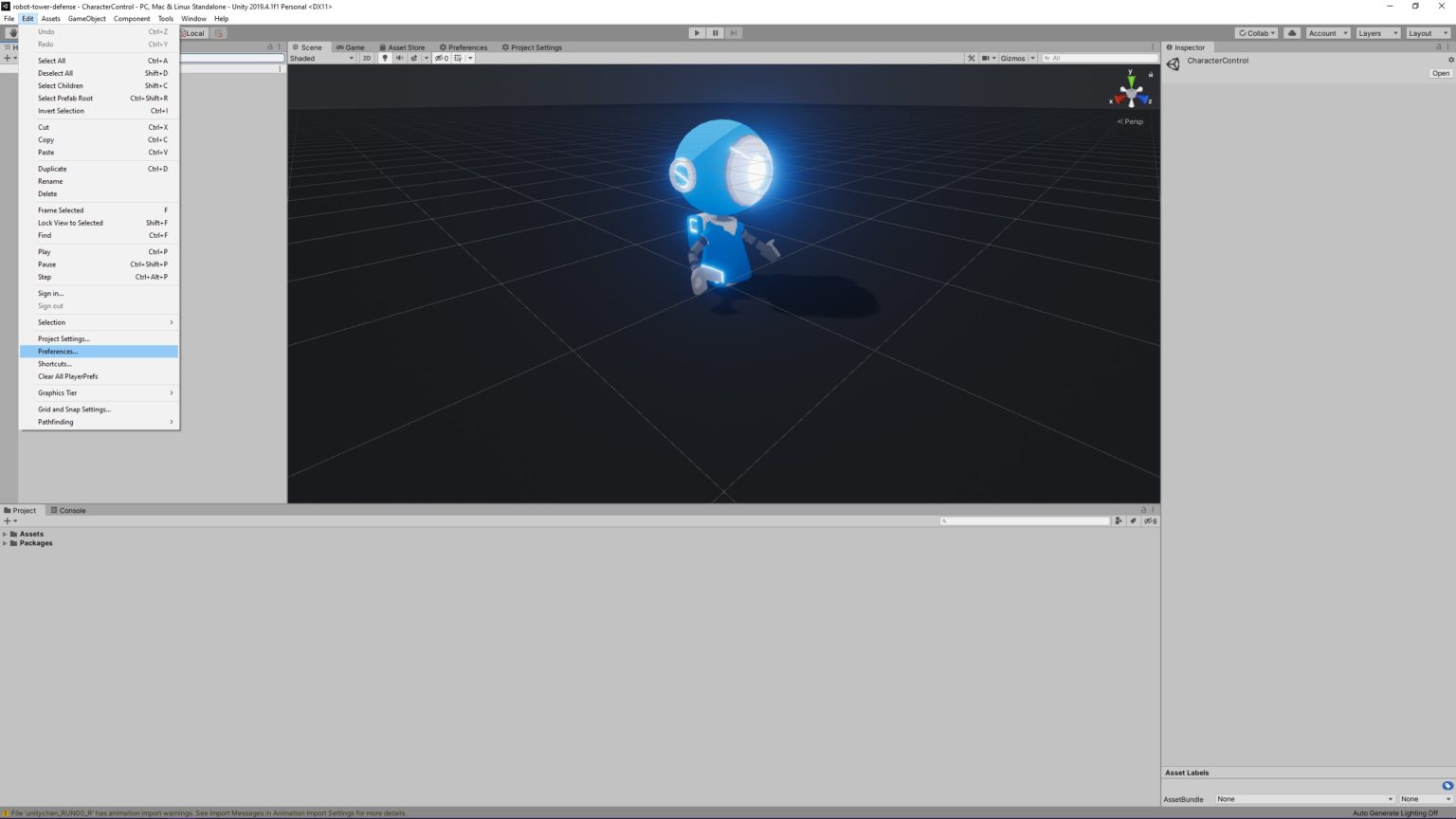
Task: Click the search-by-type icon beside Project search bar
Action: pos(1119,520)
